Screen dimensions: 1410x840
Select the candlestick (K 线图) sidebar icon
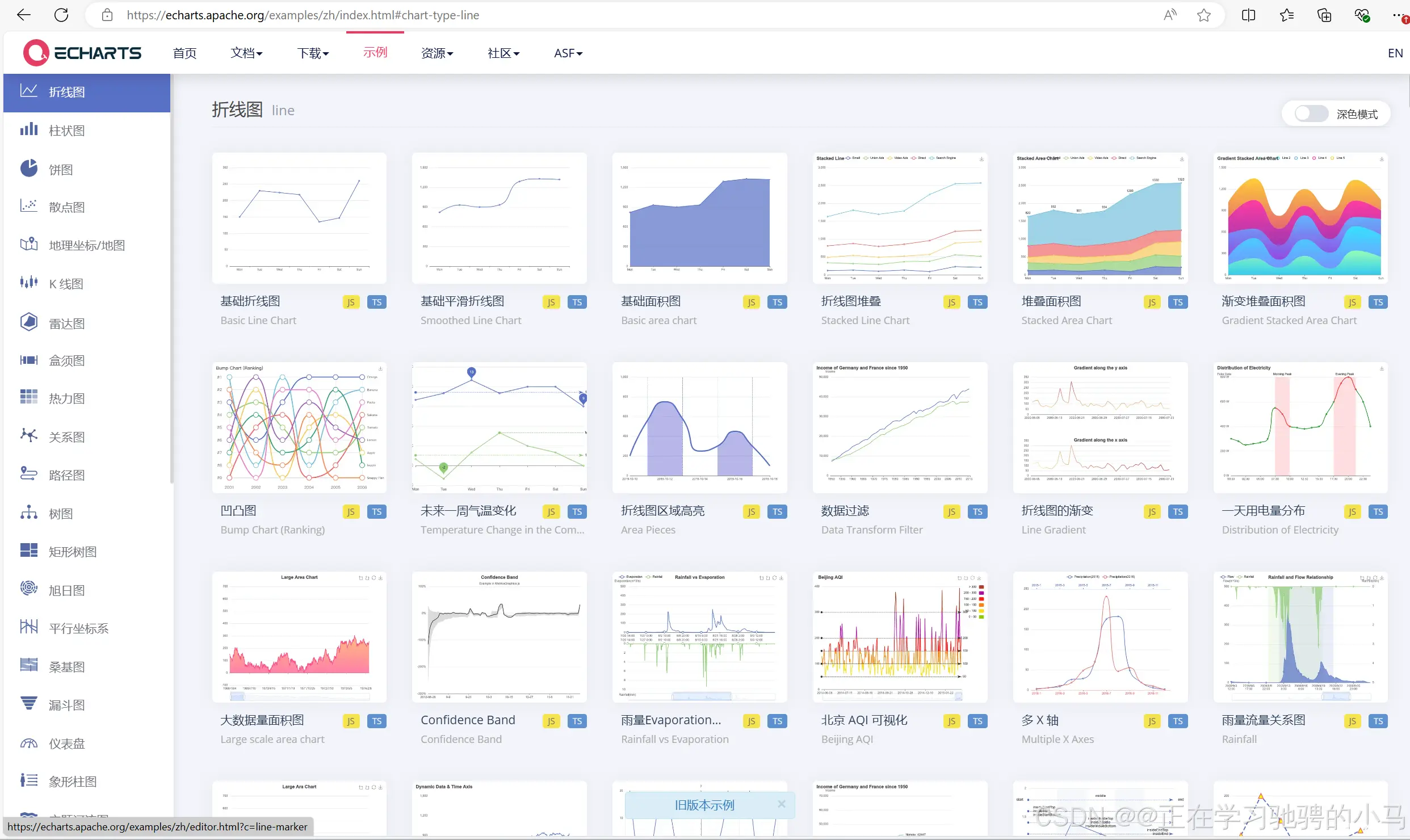[x=29, y=283]
